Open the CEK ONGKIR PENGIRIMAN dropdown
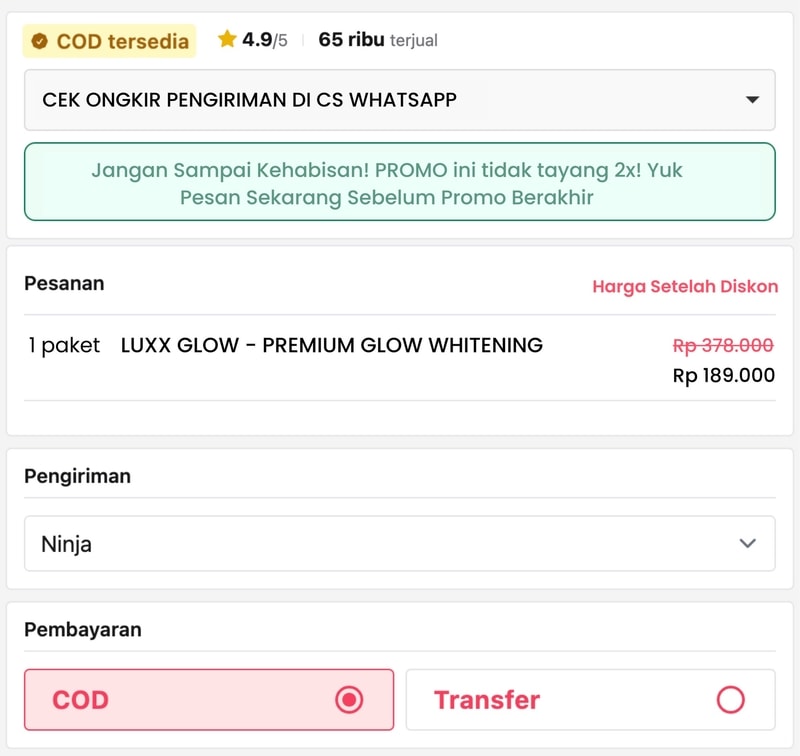 pyautogui.click(x=399, y=100)
